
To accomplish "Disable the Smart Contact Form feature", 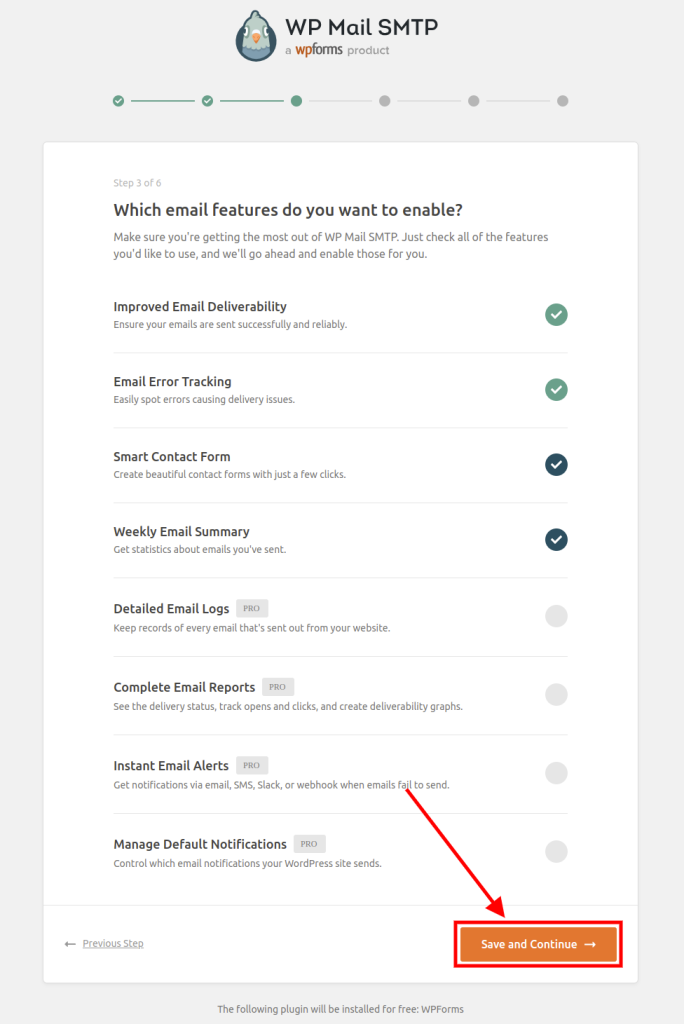I will click(x=556, y=465).
